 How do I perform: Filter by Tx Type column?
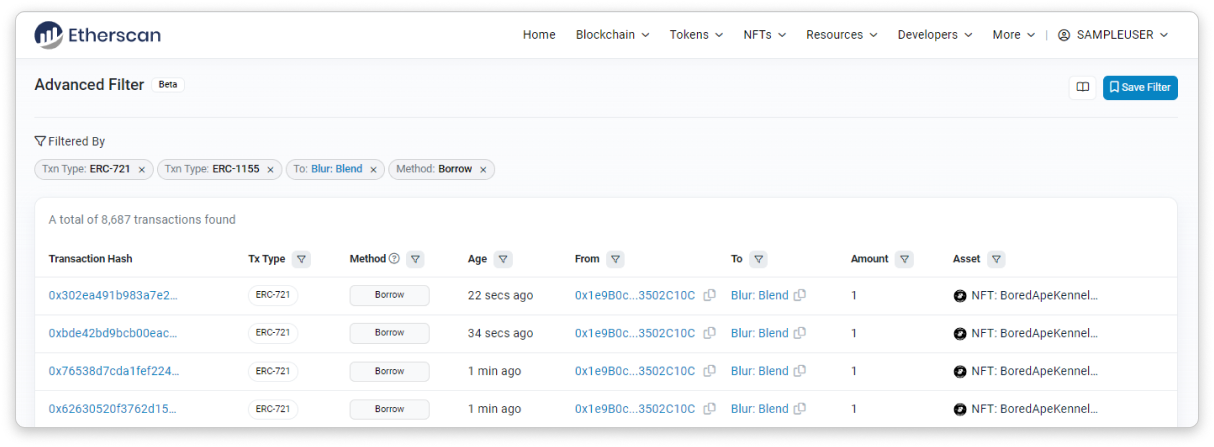click(302, 259)
